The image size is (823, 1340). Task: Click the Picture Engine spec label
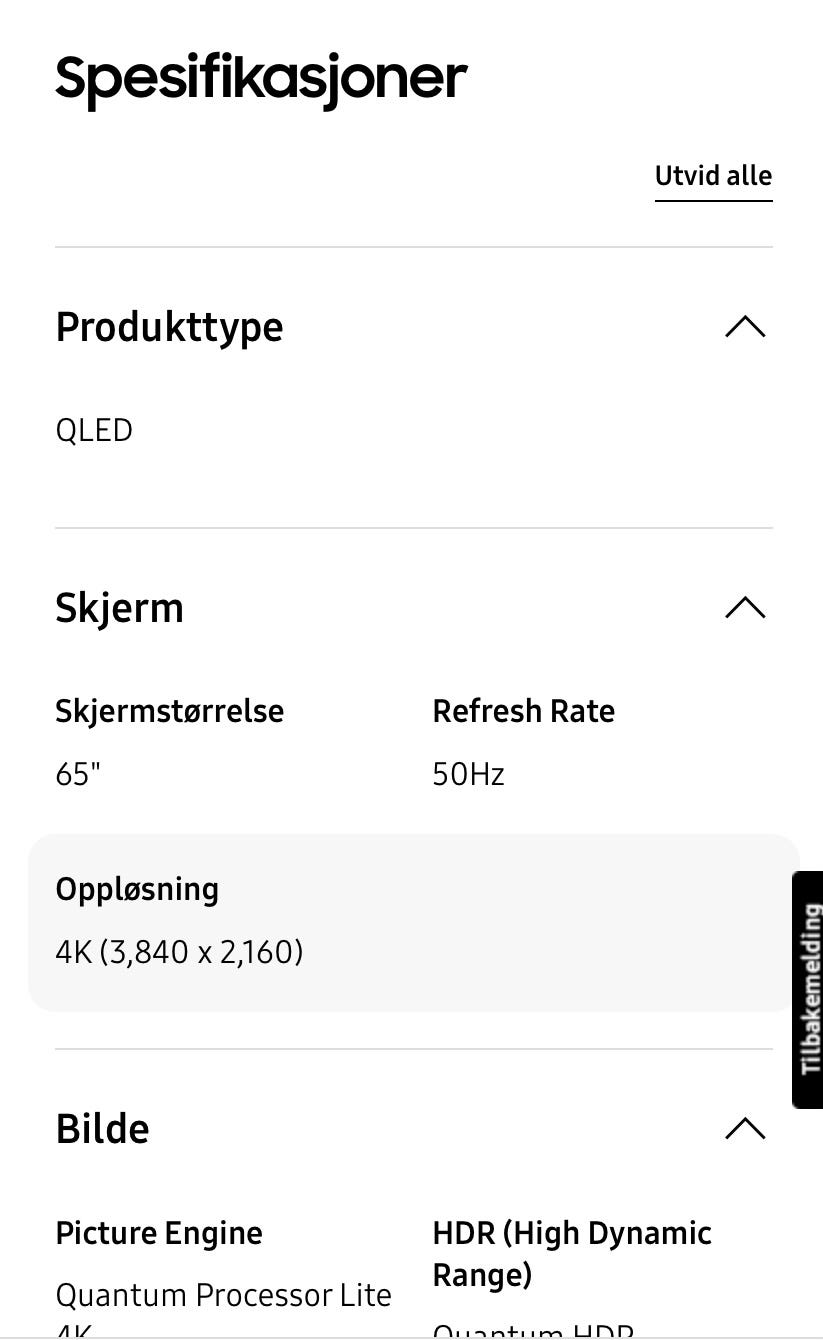click(159, 1233)
